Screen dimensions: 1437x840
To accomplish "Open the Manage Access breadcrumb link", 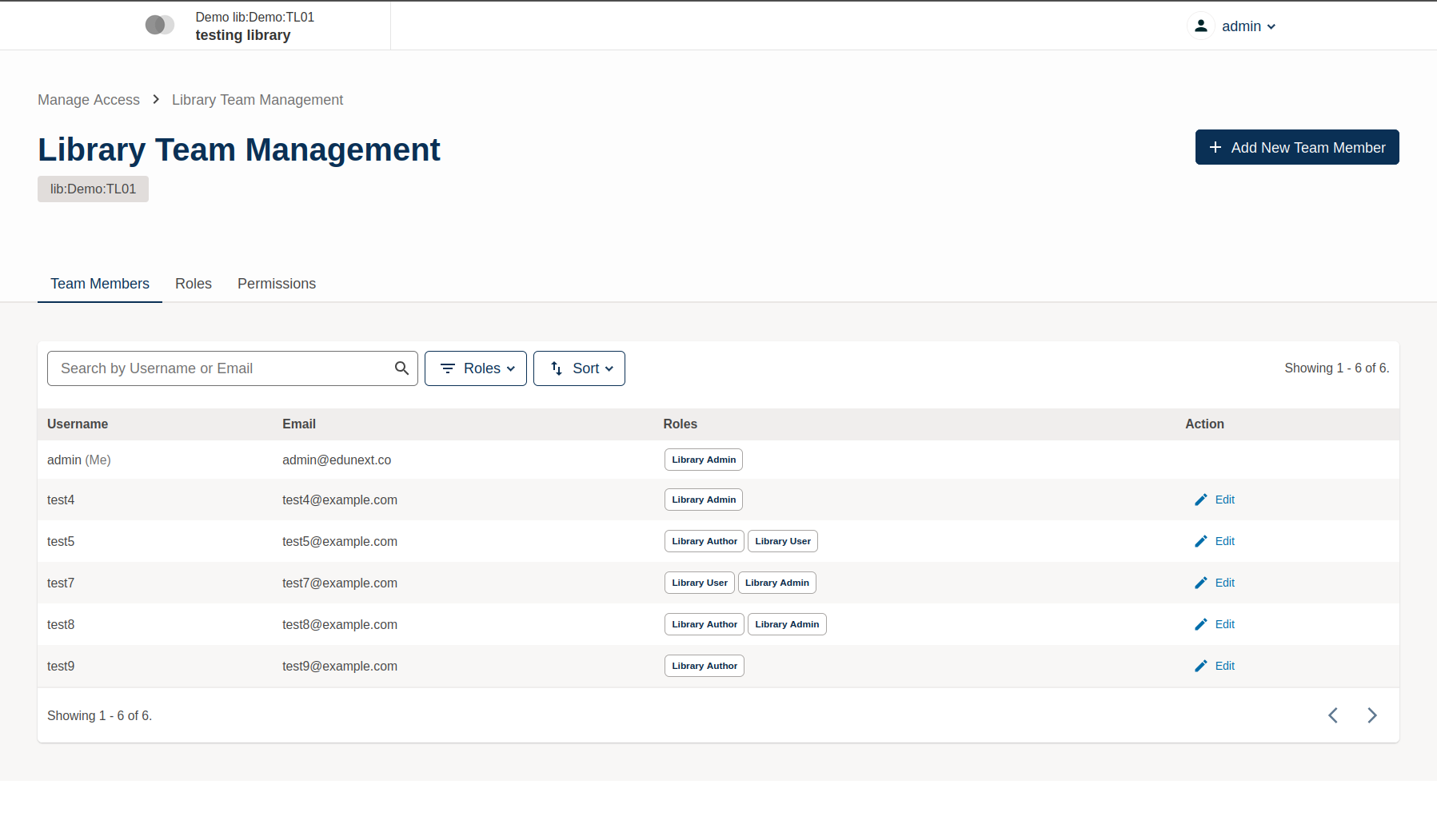I will pyautogui.click(x=88, y=99).
